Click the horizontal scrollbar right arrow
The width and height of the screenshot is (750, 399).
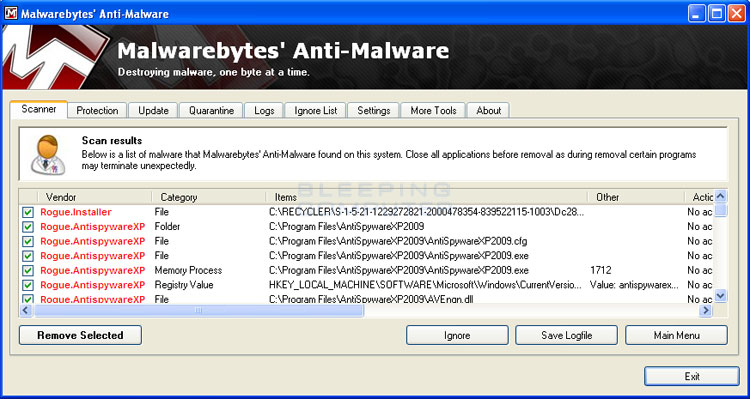[x=706, y=311]
